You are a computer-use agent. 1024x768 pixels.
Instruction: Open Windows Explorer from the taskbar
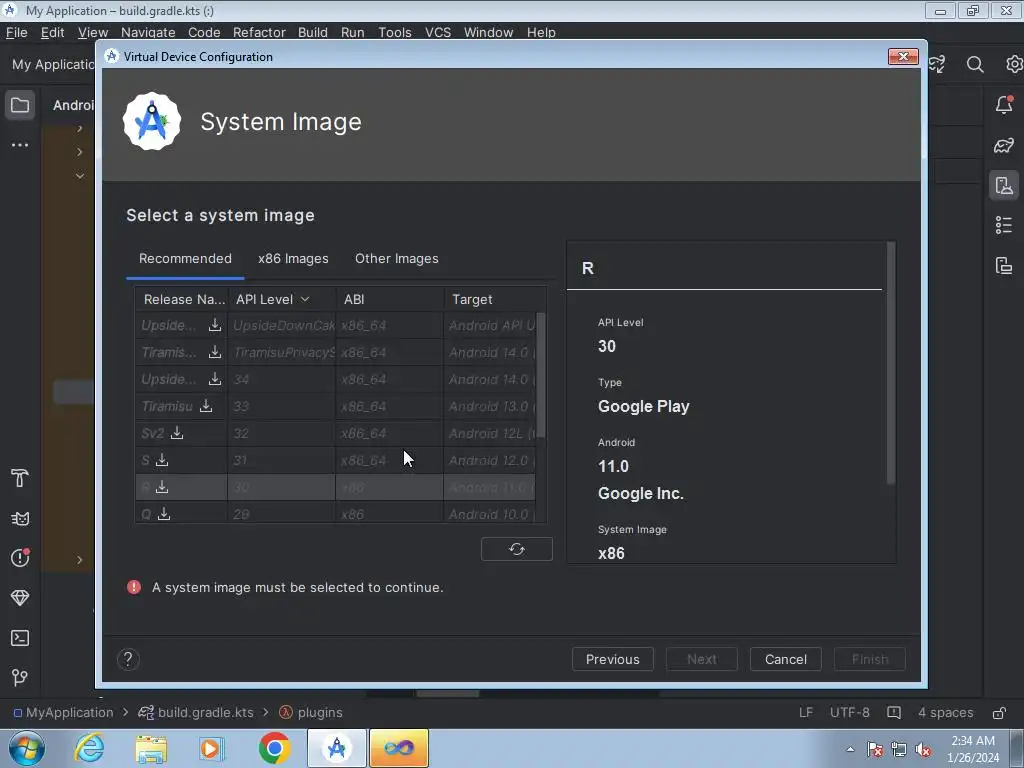(151, 748)
